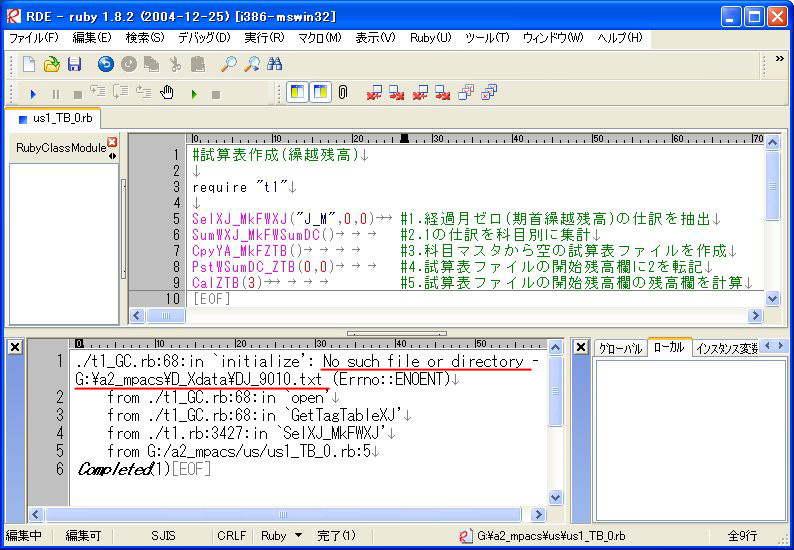The image size is (794, 550).
Task: Open the 実行(R) menu
Action: pyautogui.click(x=264, y=38)
